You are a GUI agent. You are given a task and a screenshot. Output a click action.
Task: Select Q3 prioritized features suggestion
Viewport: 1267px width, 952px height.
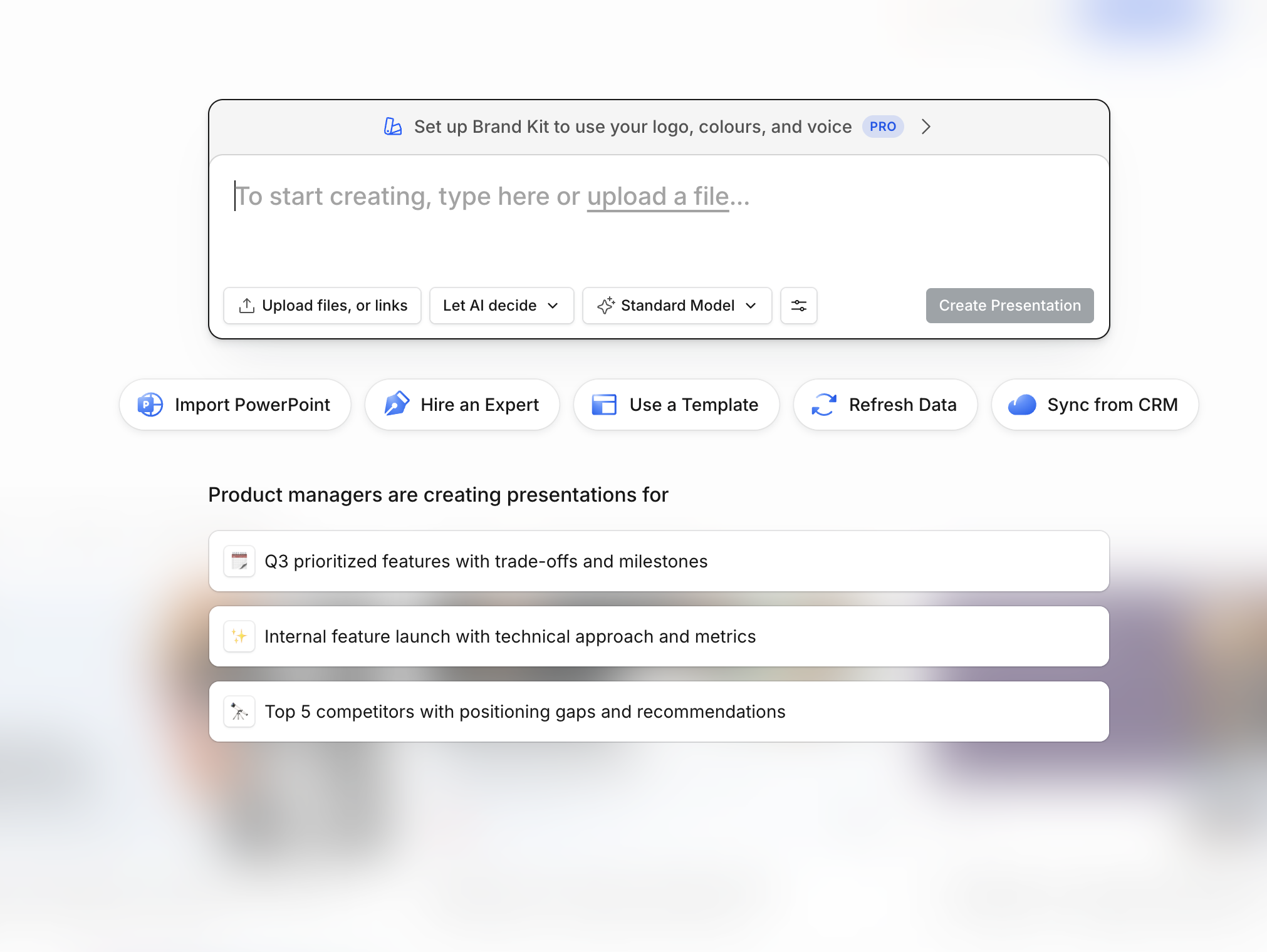pos(659,561)
